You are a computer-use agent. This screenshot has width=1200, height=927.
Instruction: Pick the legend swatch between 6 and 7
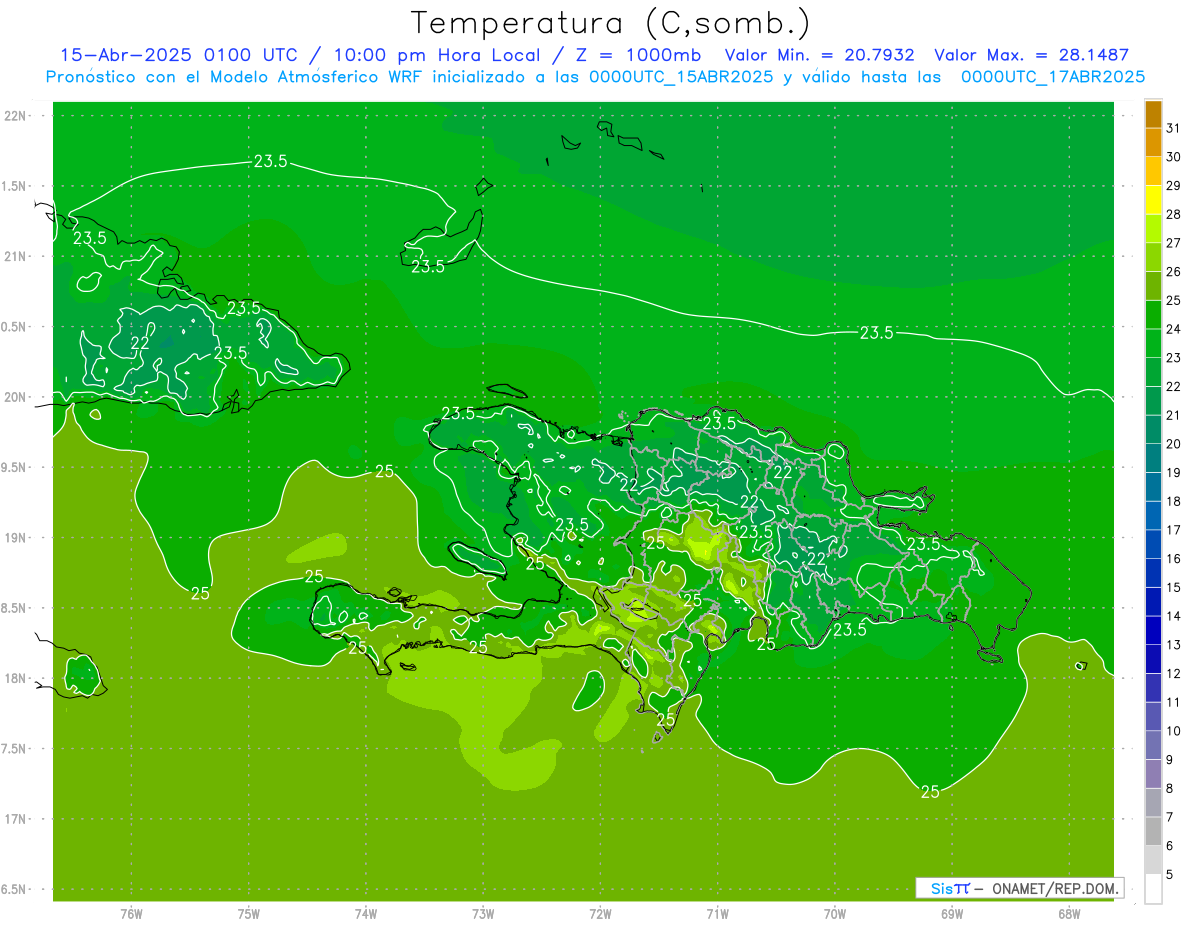(x=1154, y=832)
